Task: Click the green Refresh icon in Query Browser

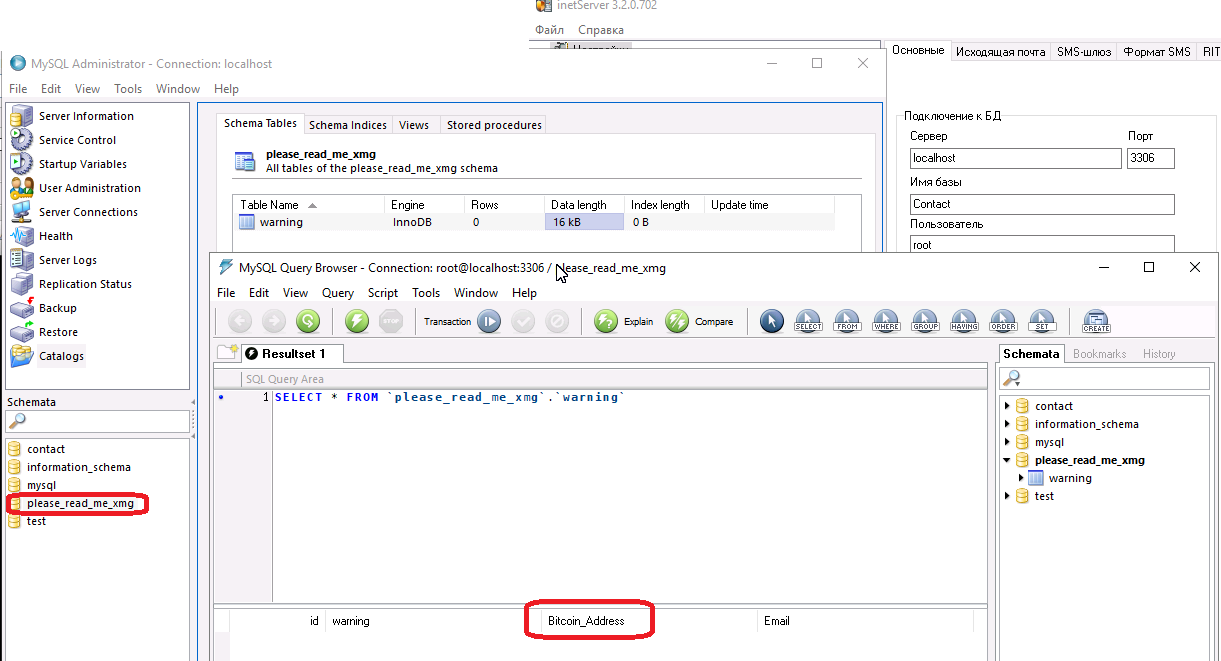Action: pyautogui.click(x=308, y=321)
